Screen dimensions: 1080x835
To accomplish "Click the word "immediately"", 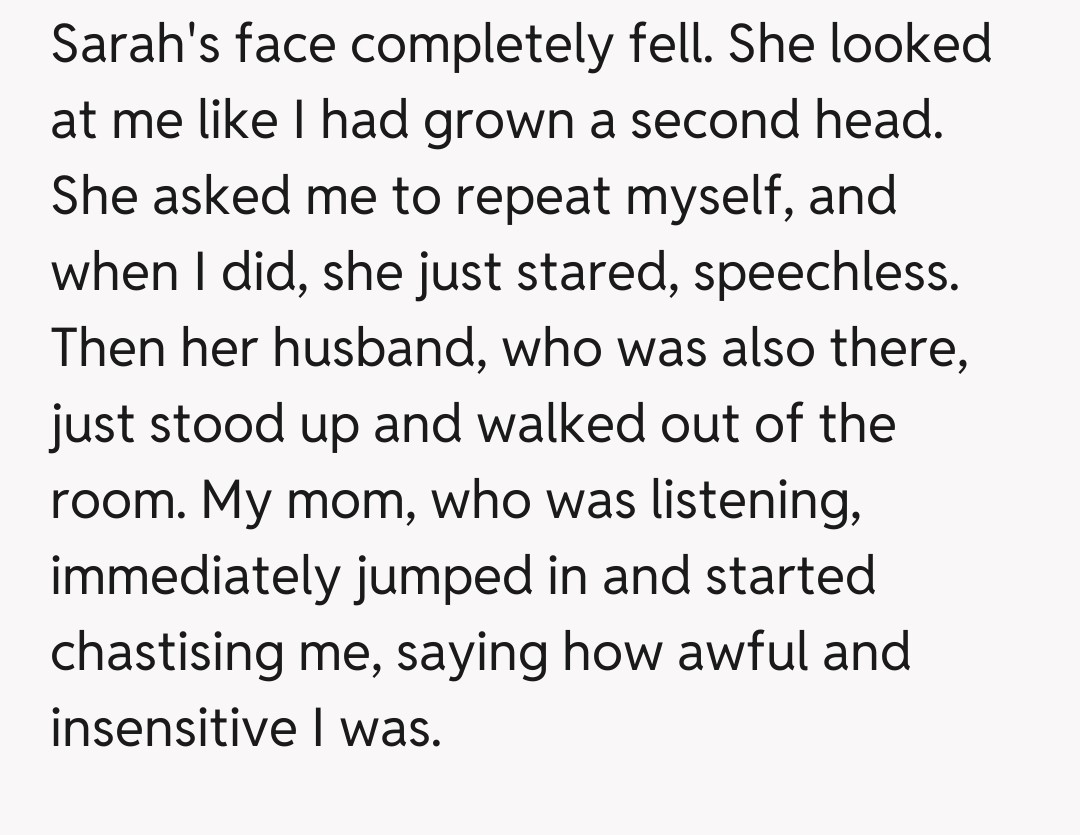I will click(196, 577).
